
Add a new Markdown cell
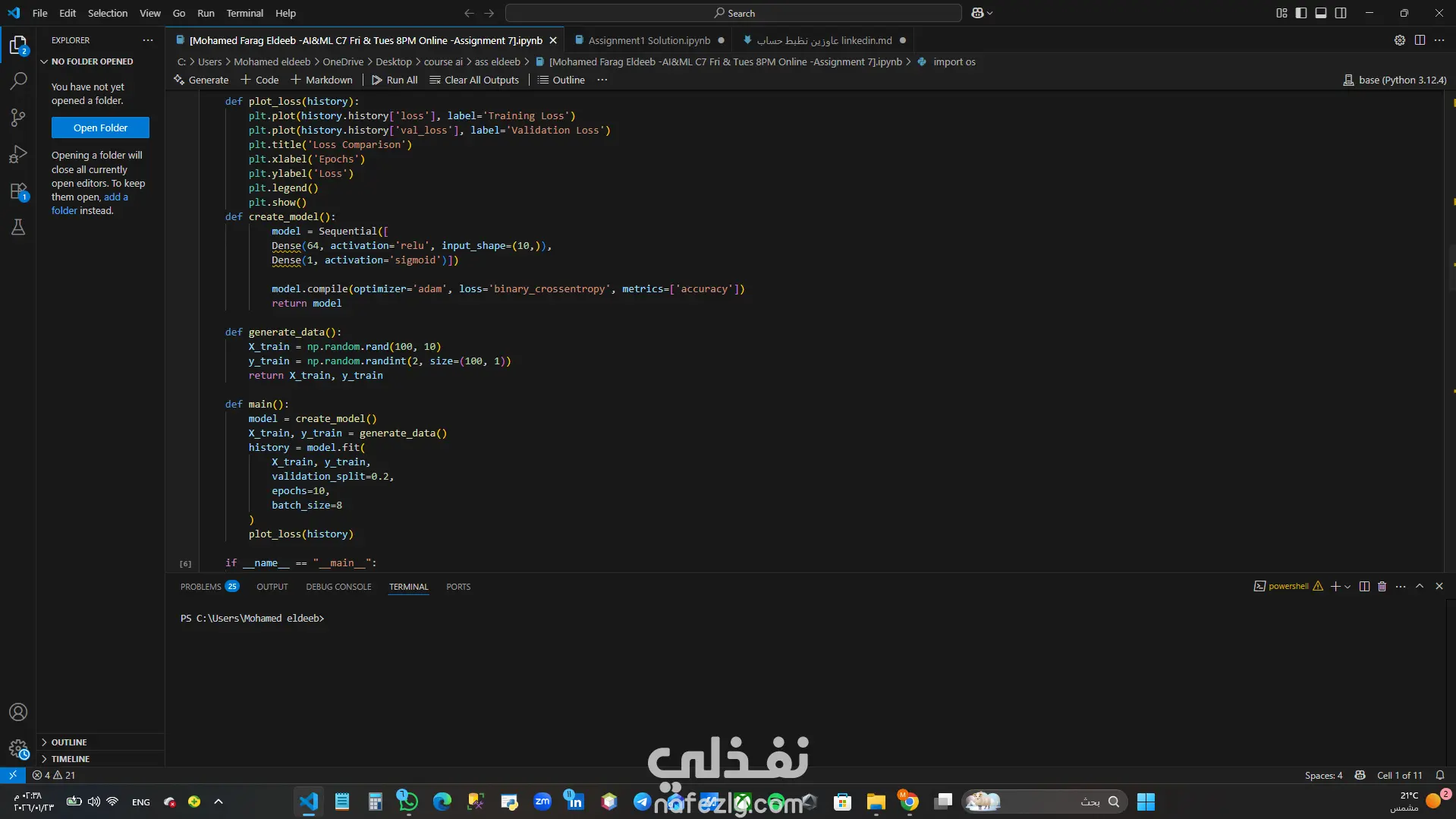[322, 80]
